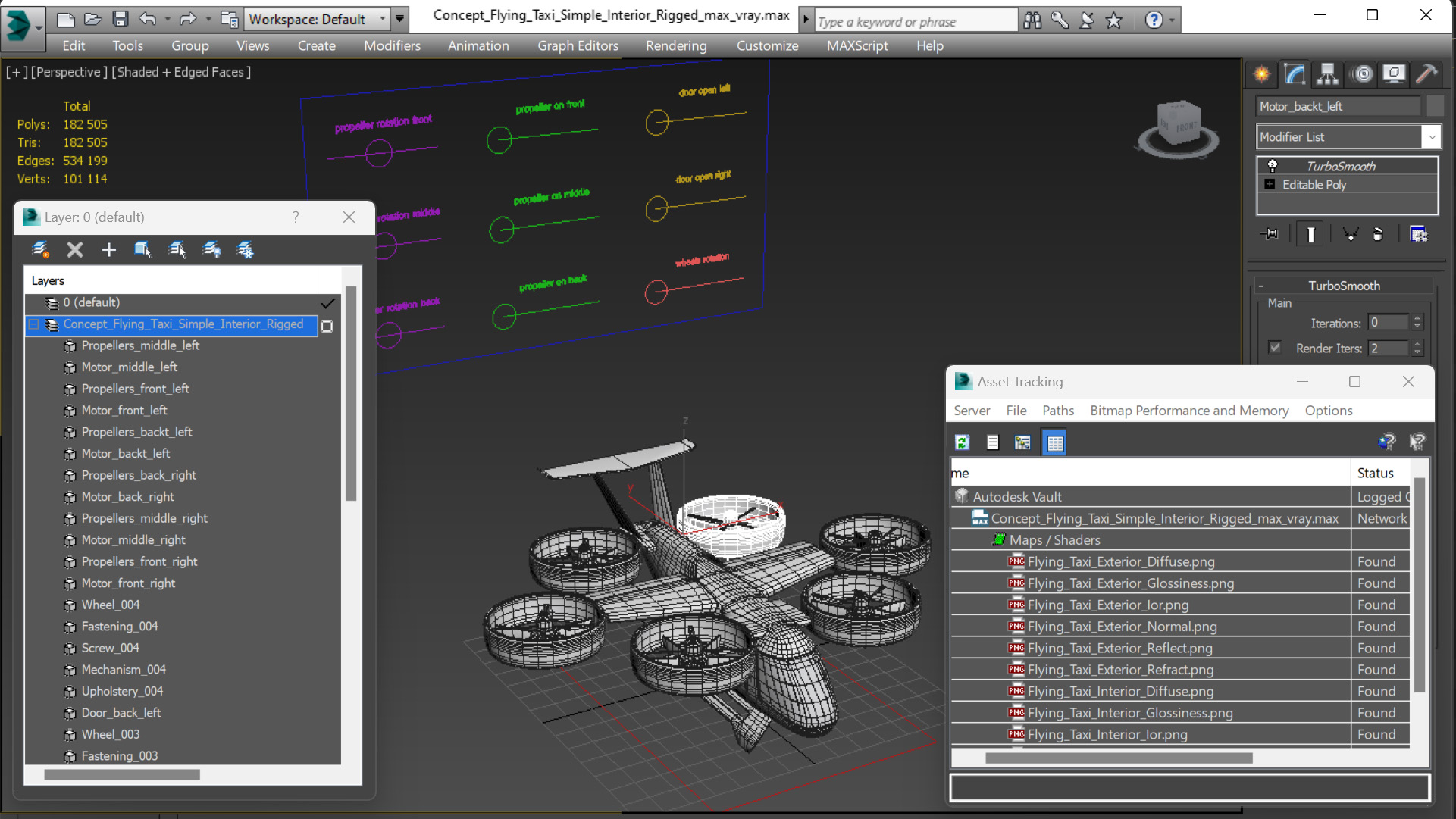This screenshot has width=1456, height=819.
Task: Open the Display command panel tab
Action: [x=1394, y=73]
